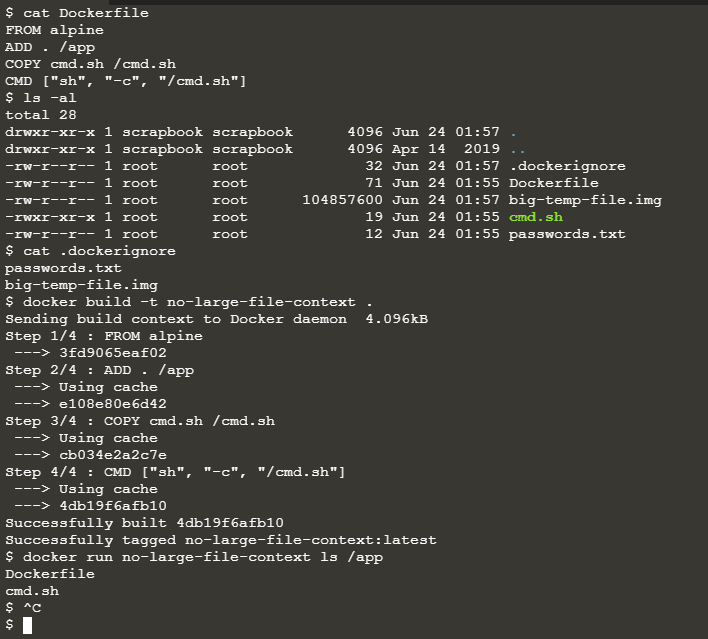The width and height of the screenshot is (708, 639).
Task: Click the big-temp-file.img filename in ls output
Action: tap(585, 200)
